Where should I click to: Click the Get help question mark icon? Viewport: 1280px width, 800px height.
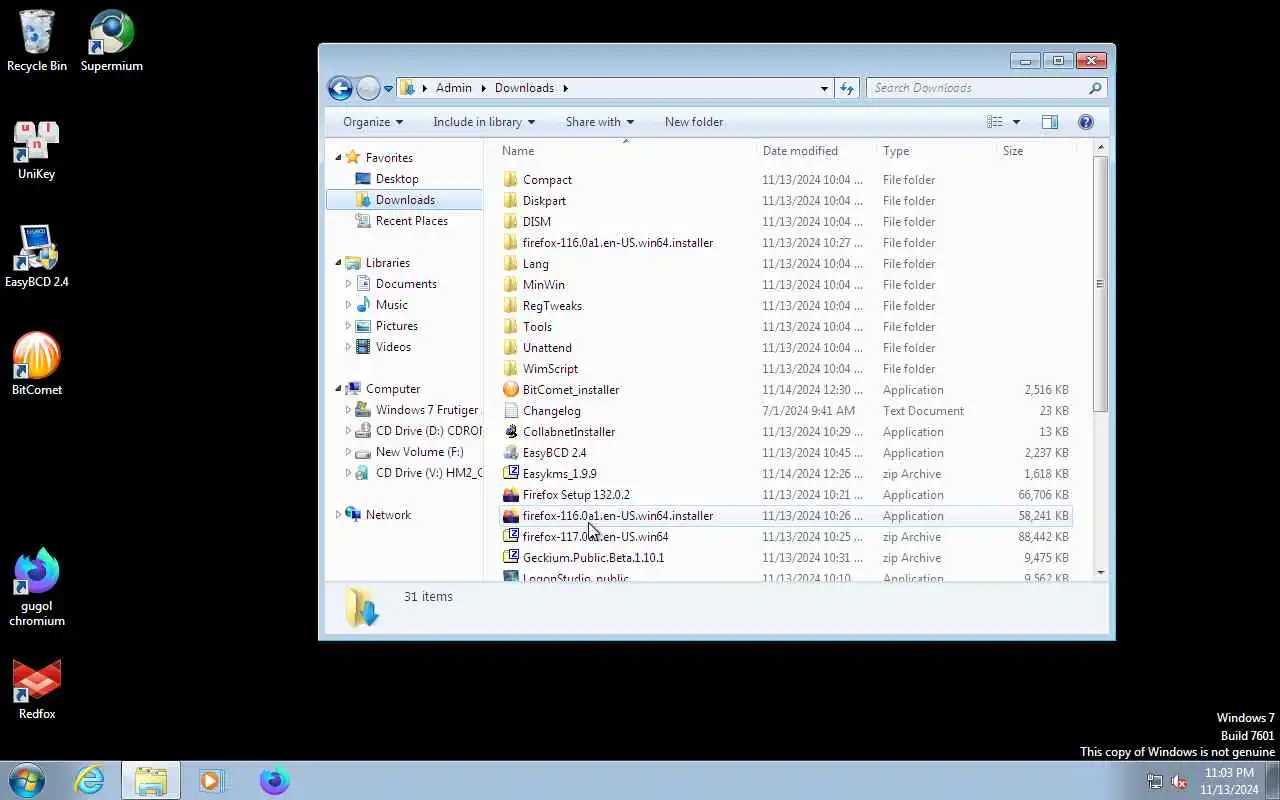click(x=1085, y=122)
